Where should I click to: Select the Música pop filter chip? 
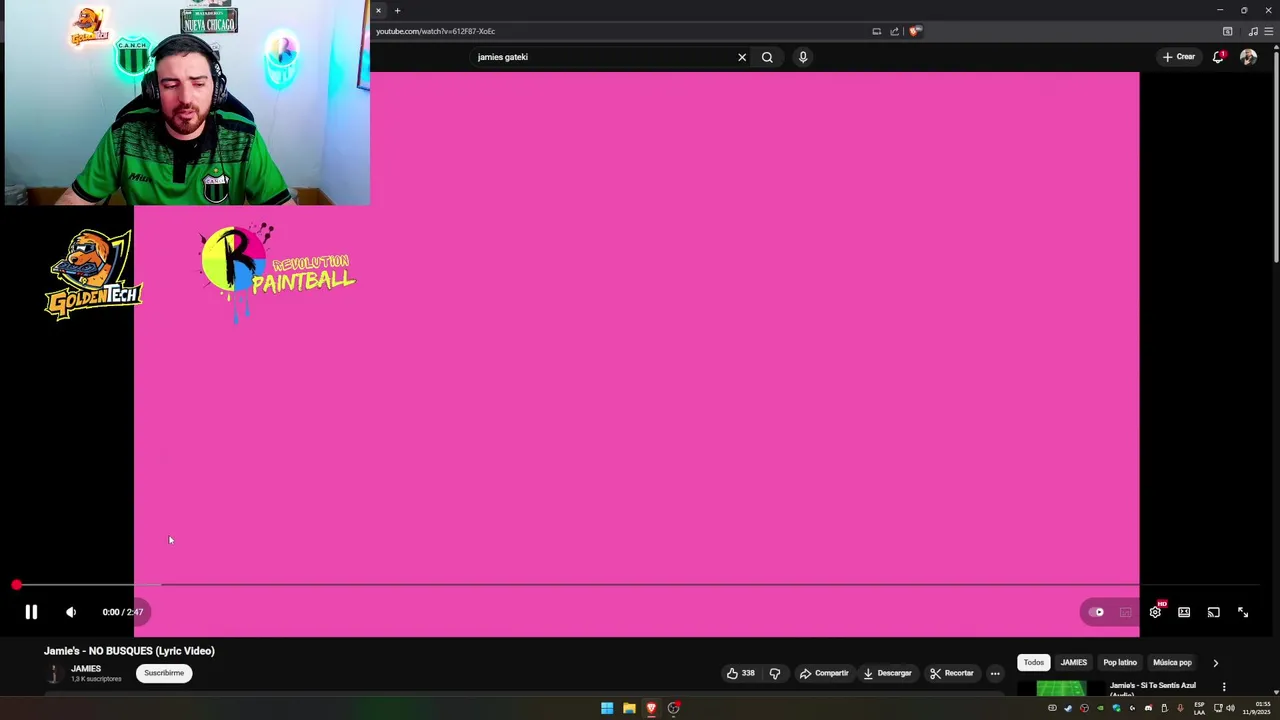point(1172,662)
